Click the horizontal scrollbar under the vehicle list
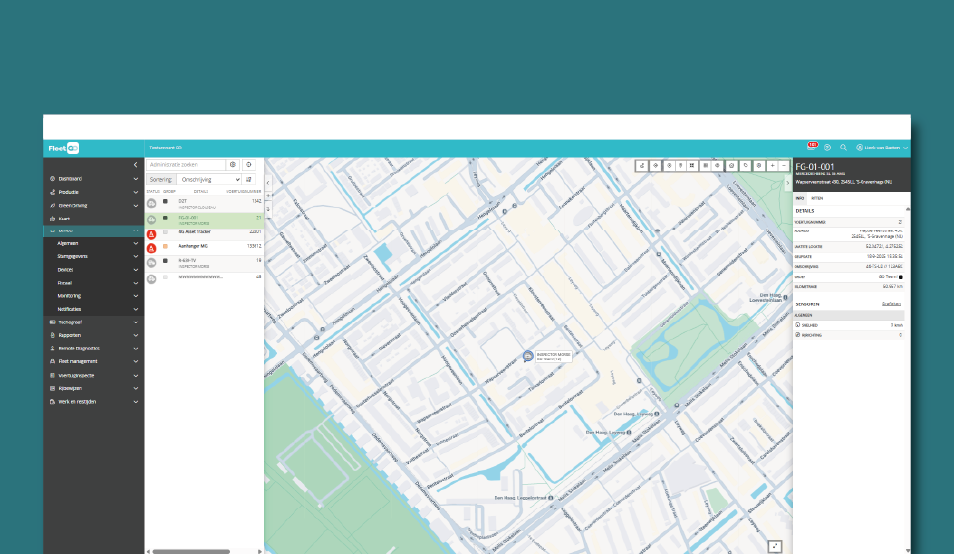Viewport: 954px width, 554px height. click(191, 552)
